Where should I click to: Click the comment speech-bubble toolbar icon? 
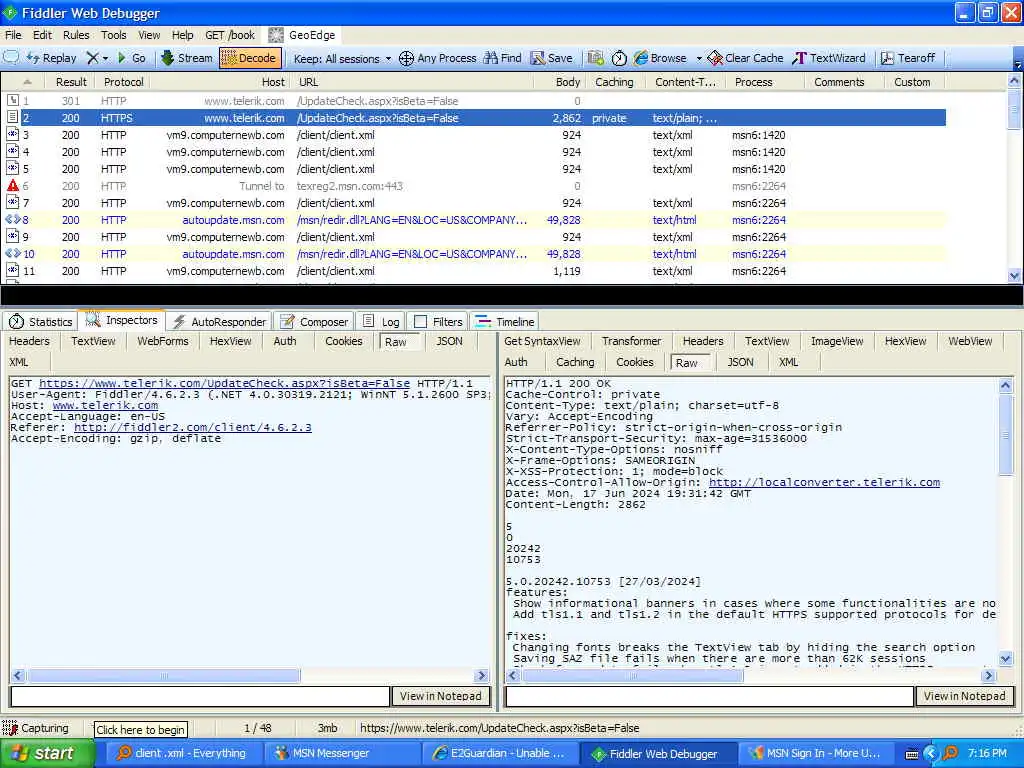(11, 57)
